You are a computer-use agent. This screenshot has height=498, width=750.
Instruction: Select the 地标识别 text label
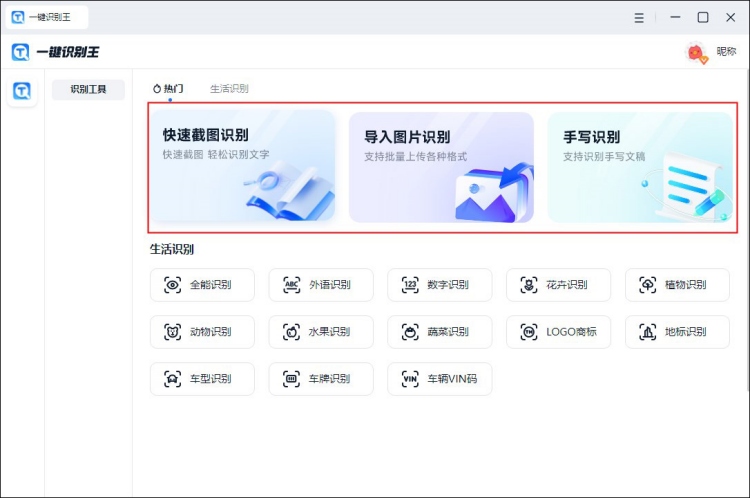coord(685,332)
